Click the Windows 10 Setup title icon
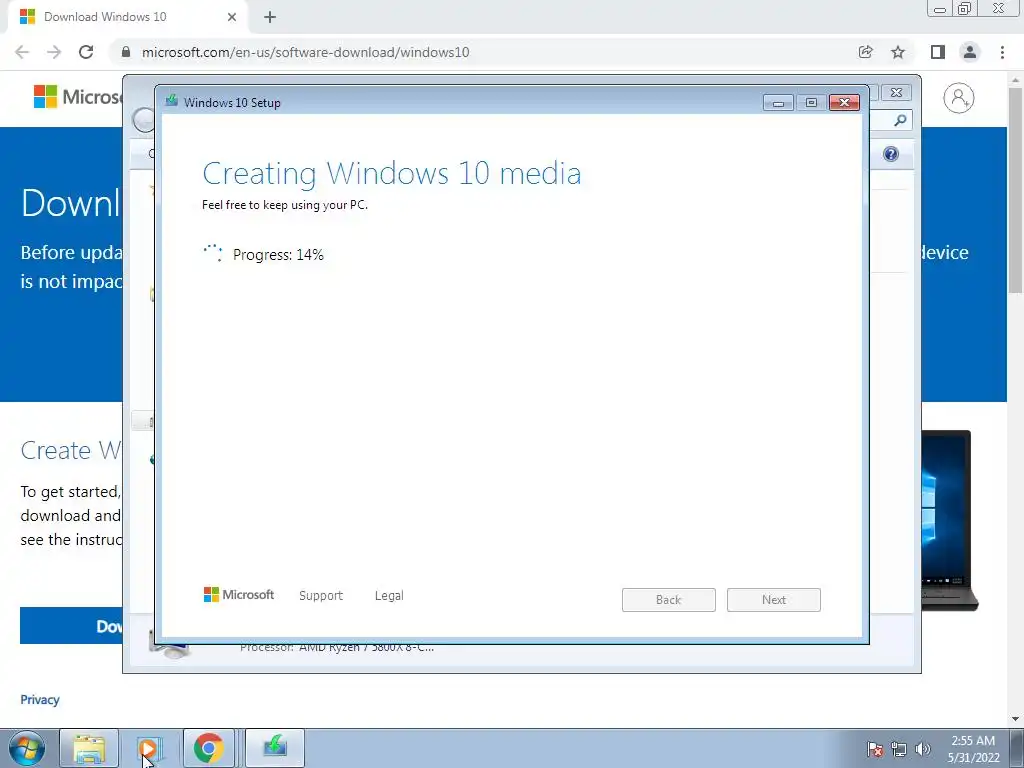This screenshot has width=1024, height=768. coord(172,101)
